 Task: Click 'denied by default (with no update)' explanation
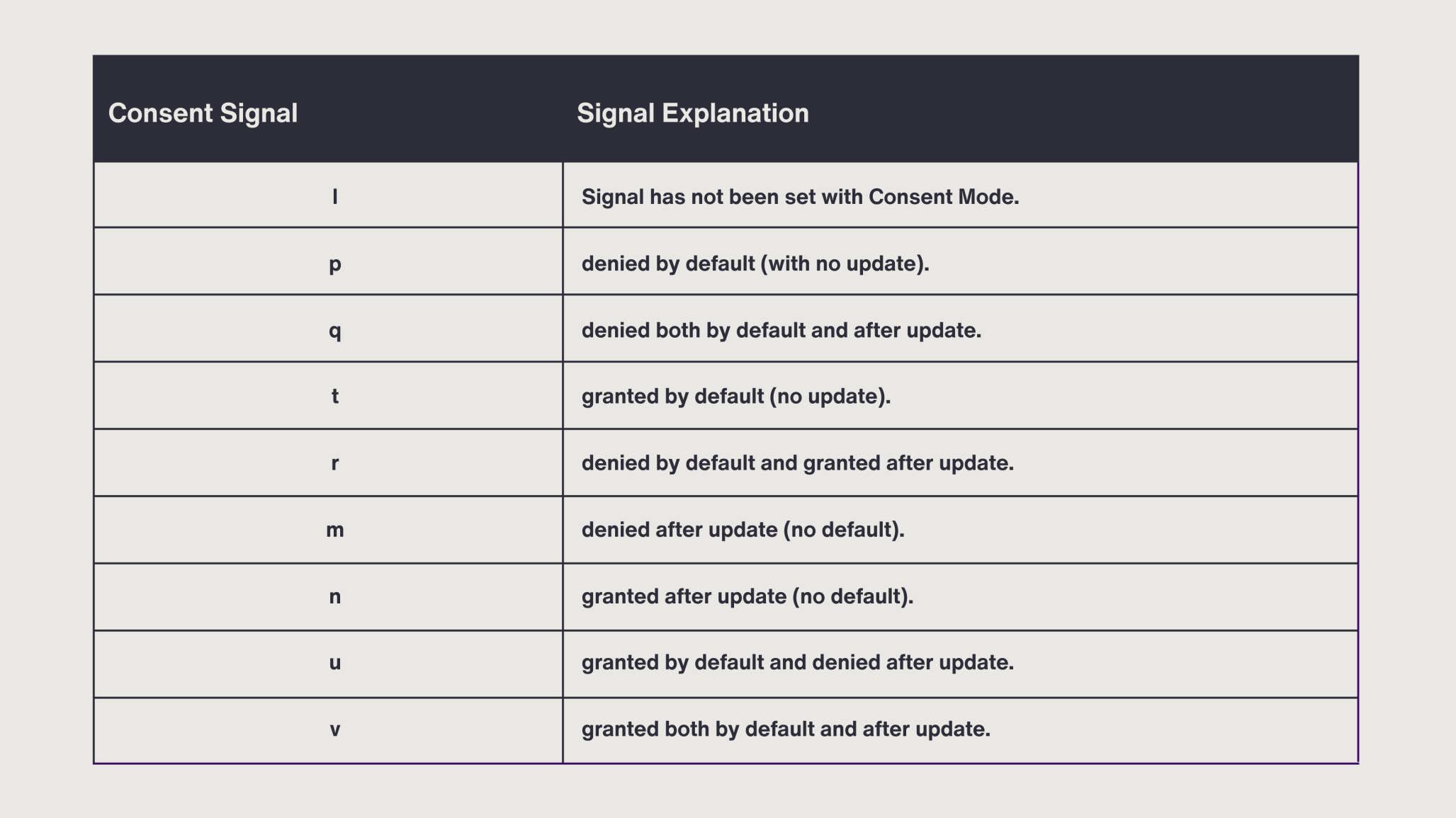point(755,263)
